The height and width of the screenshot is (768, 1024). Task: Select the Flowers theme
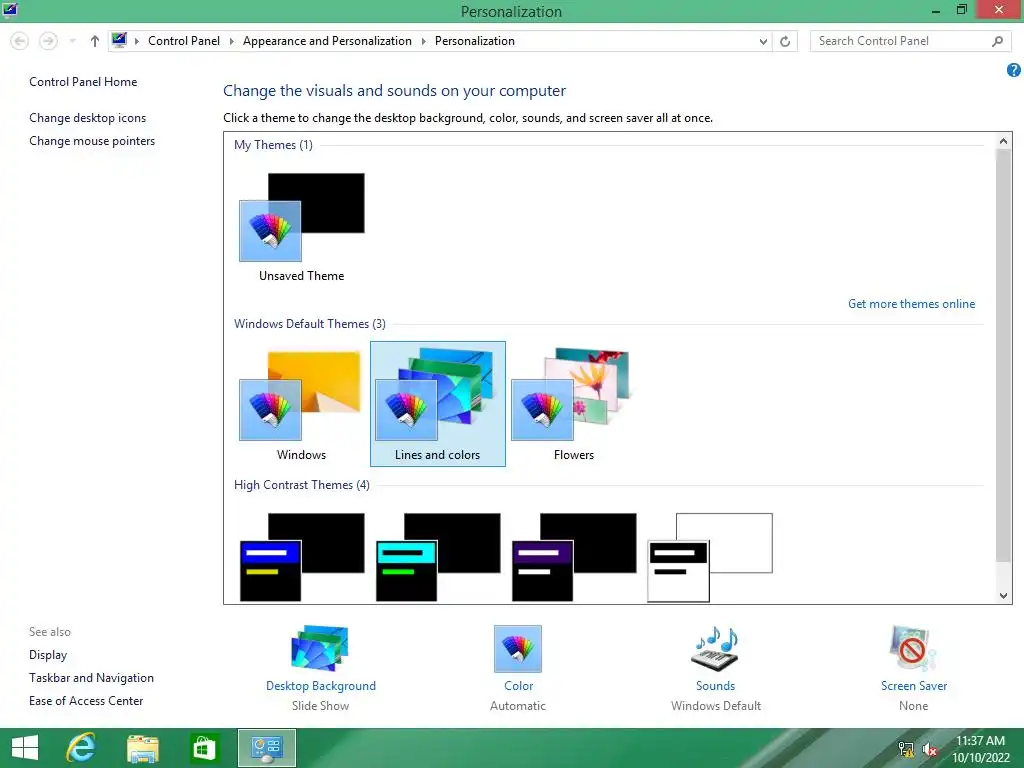pos(573,404)
